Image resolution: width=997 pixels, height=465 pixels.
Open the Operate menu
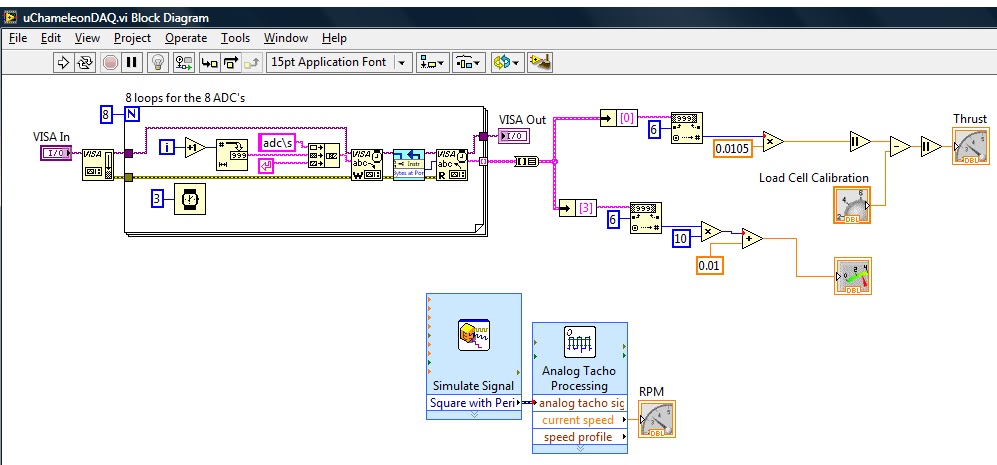186,38
